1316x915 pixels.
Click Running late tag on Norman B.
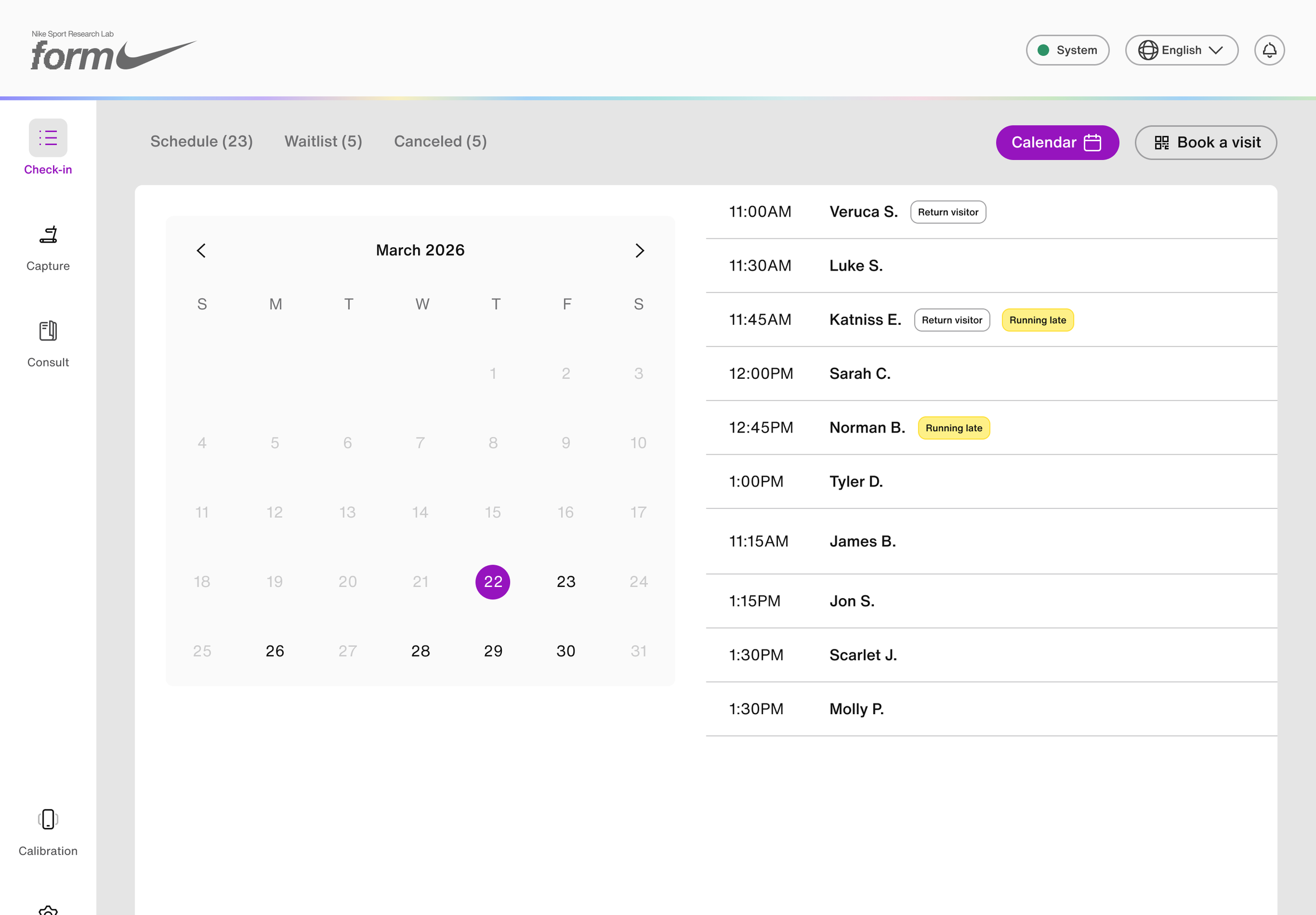coord(954,428)
